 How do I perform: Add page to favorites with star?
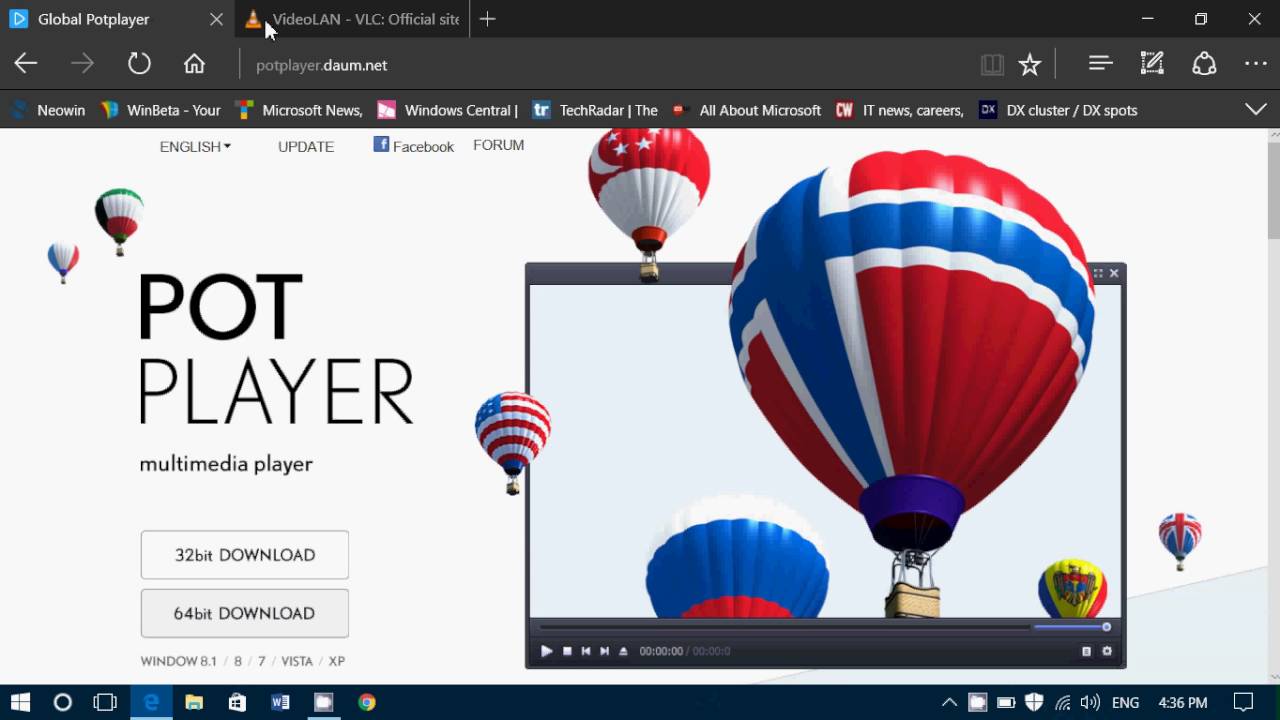pos(1029,65)
